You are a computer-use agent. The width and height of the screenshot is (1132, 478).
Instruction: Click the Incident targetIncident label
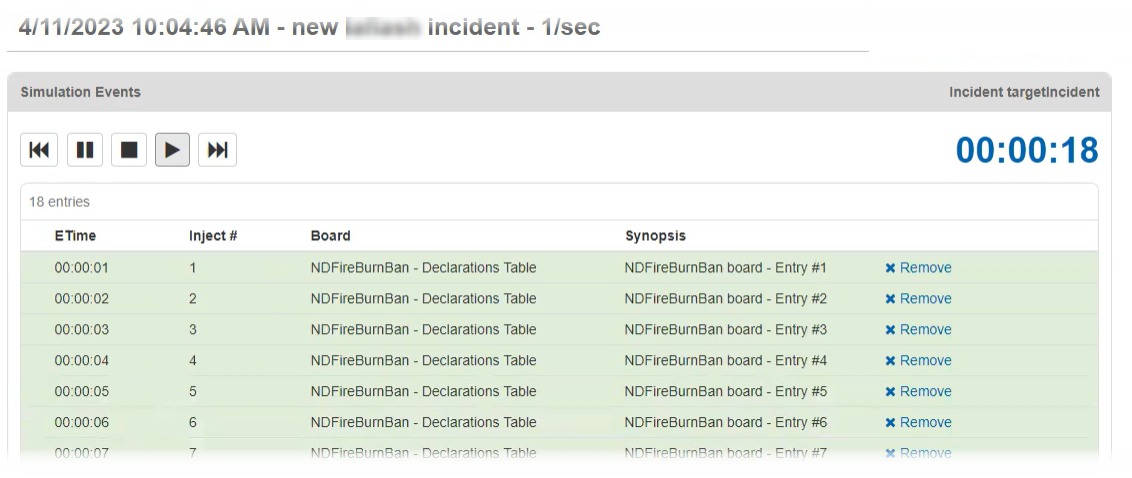[x=1024, y=92]
